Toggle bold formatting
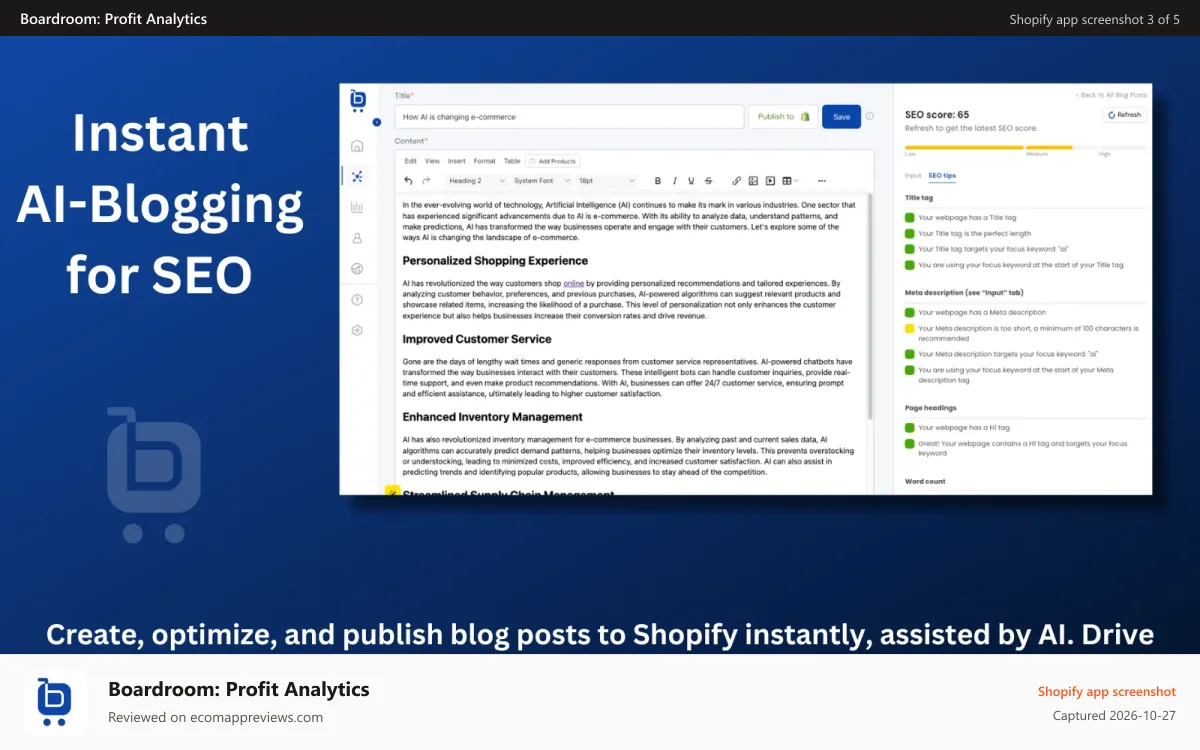 tap(658, 181)
